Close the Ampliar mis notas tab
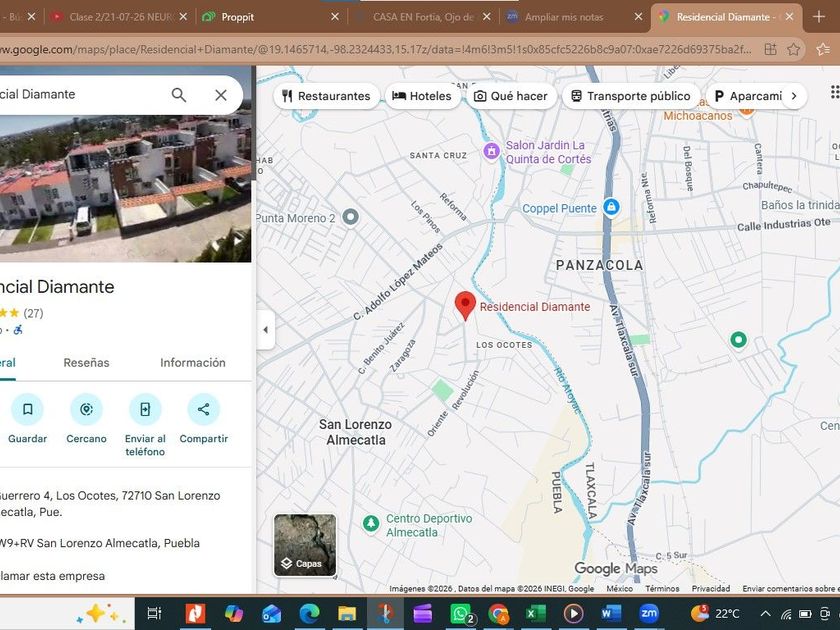Image resolution: width=840 pixels, height=630 pixels. pos(638,17)
